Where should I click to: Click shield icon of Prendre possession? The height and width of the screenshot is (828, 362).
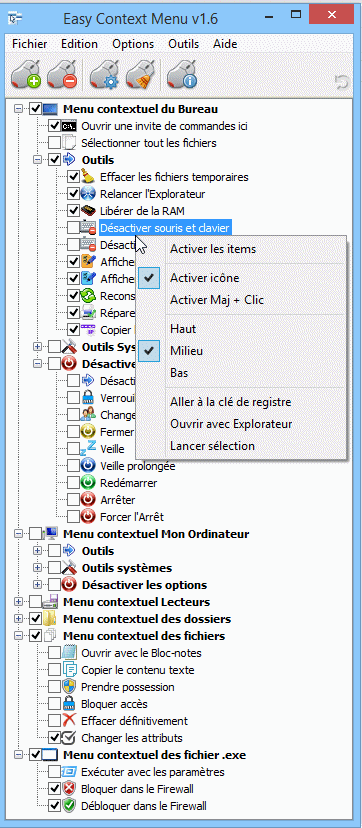70,687
